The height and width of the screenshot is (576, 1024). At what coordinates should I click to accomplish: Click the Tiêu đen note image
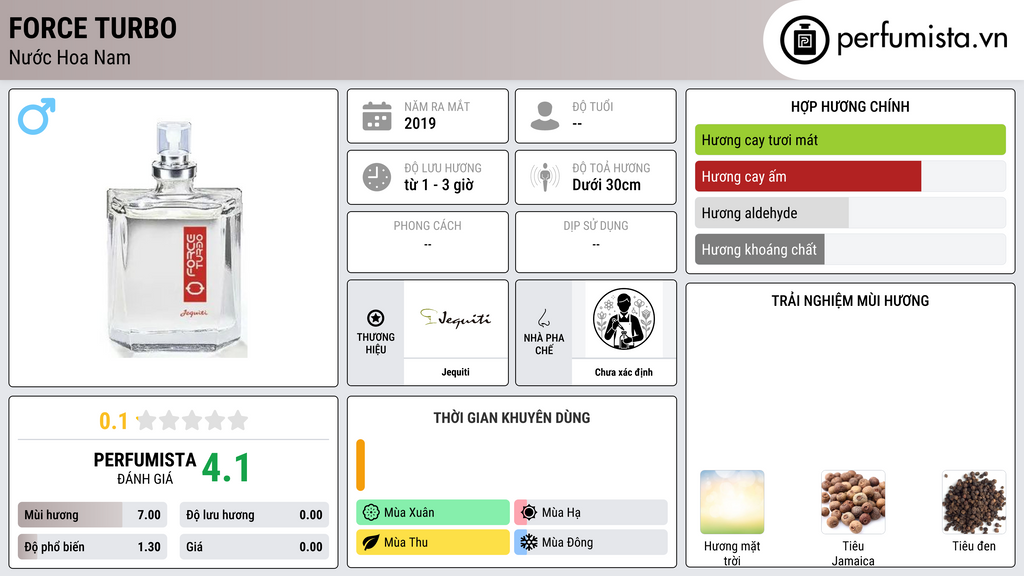tap(974, 502)
